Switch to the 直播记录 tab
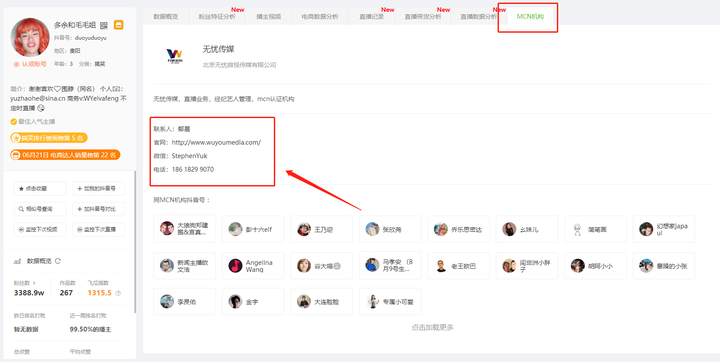 pyautogui.click(x=372, y=17)
